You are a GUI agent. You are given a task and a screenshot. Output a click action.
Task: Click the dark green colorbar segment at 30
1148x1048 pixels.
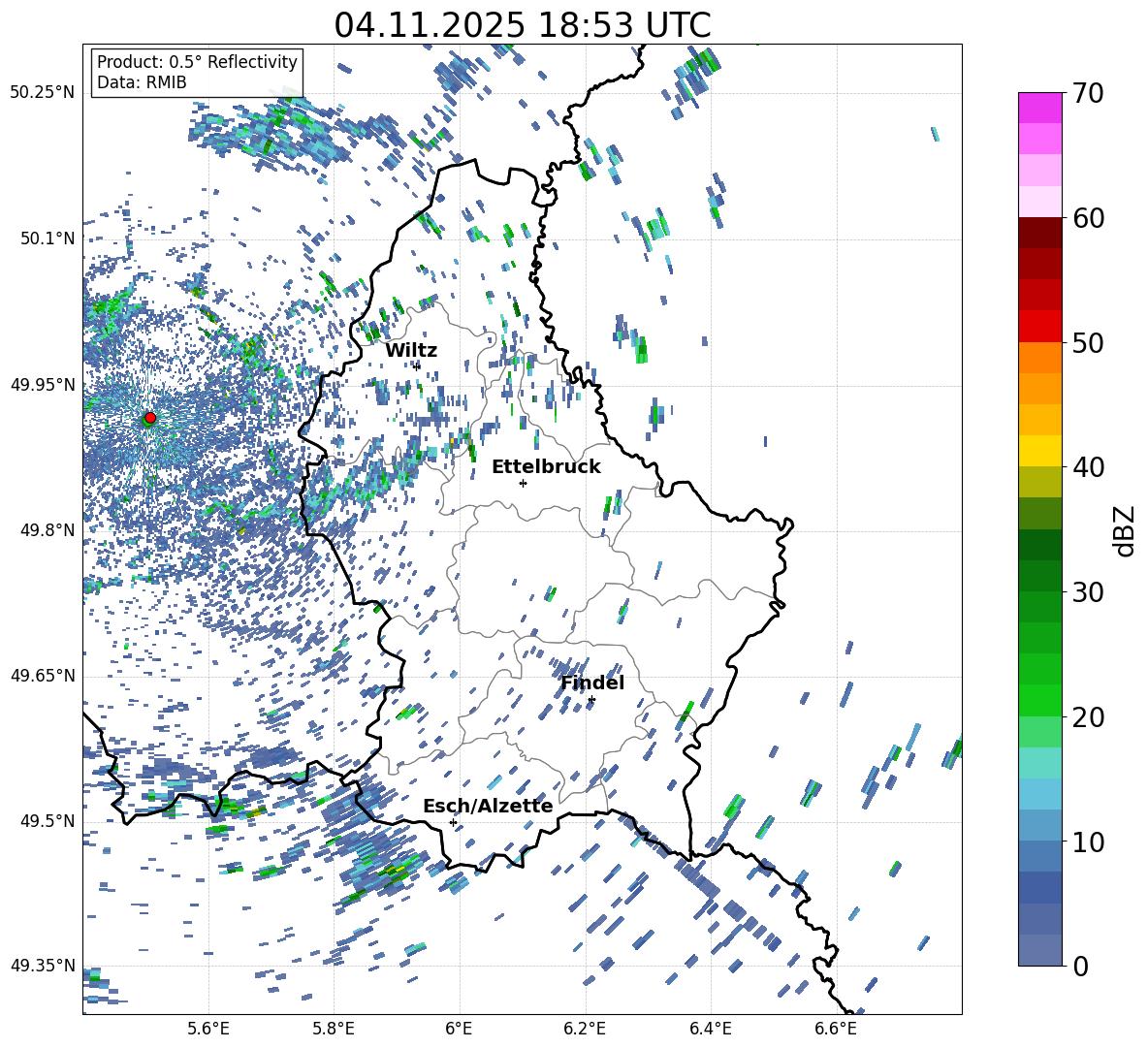pos(1039,576)
